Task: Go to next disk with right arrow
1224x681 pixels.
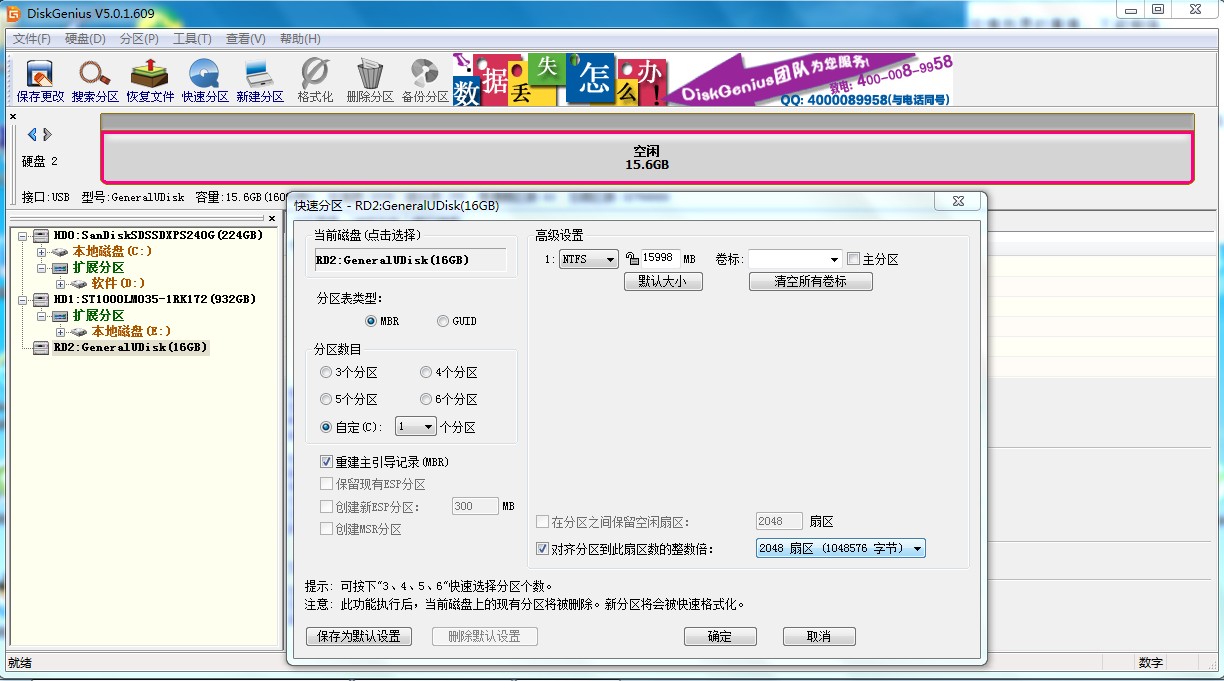Action: [47, 135]
